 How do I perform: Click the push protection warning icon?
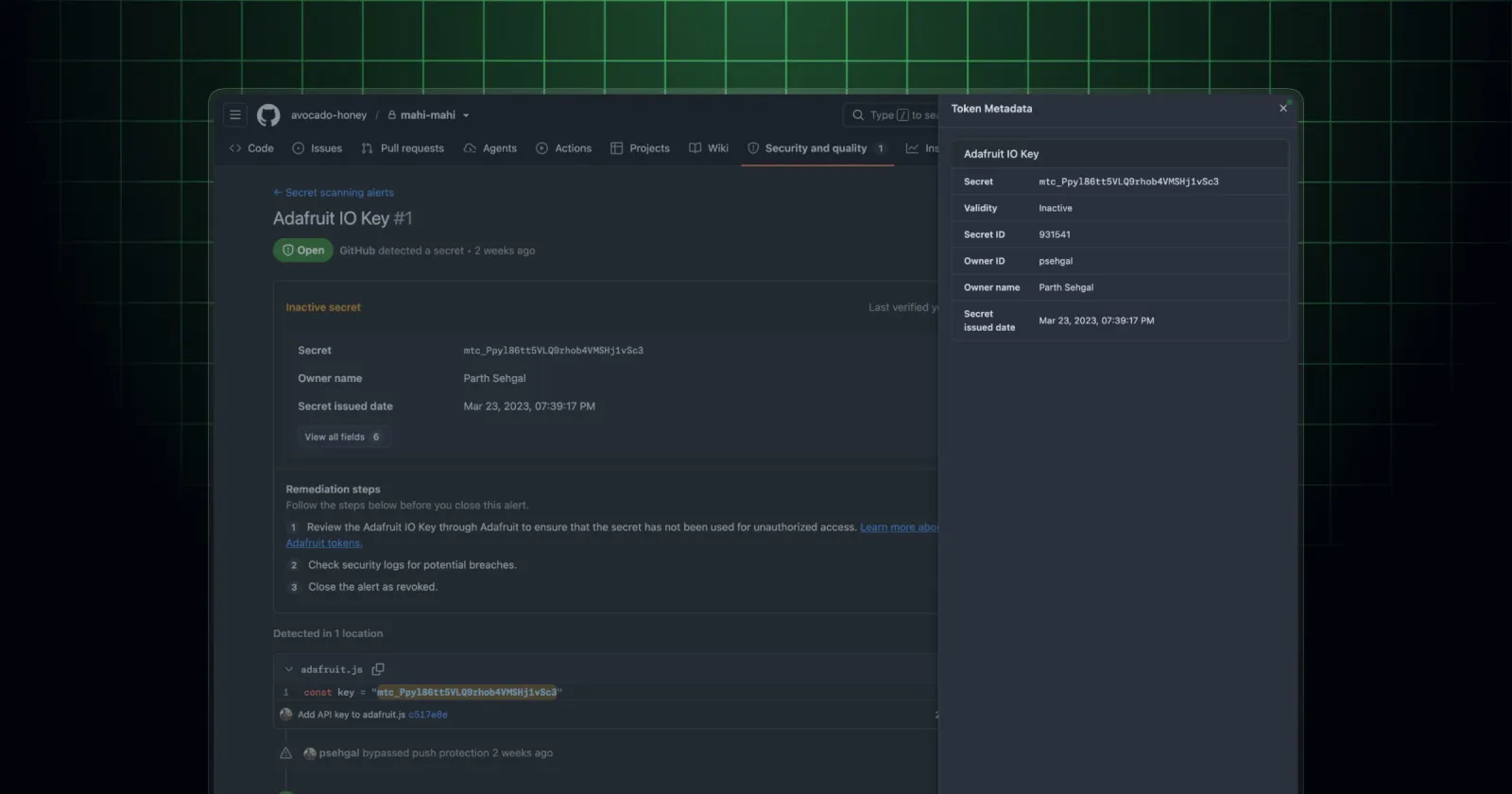285,753
